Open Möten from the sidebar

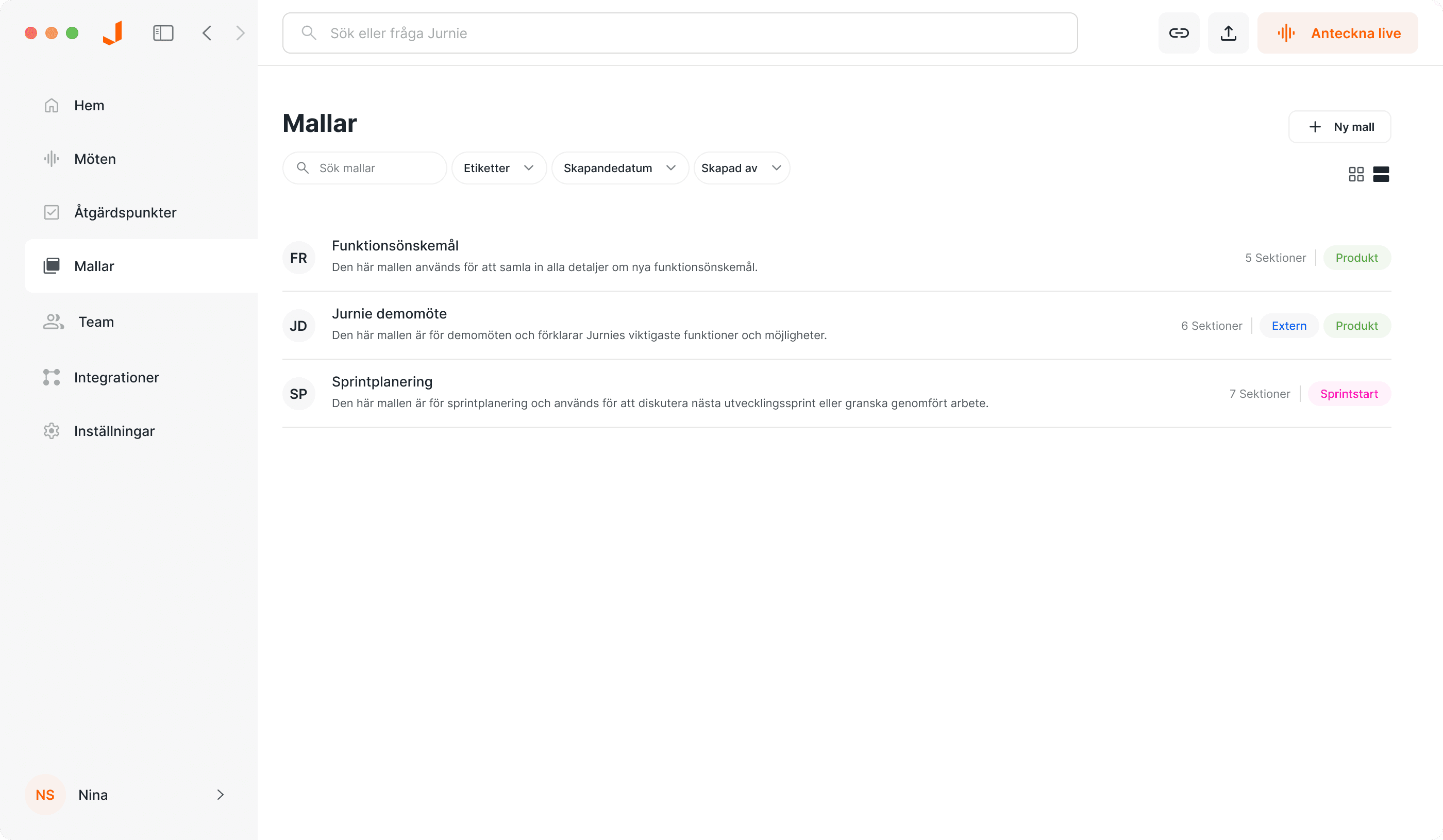[94, 159]
